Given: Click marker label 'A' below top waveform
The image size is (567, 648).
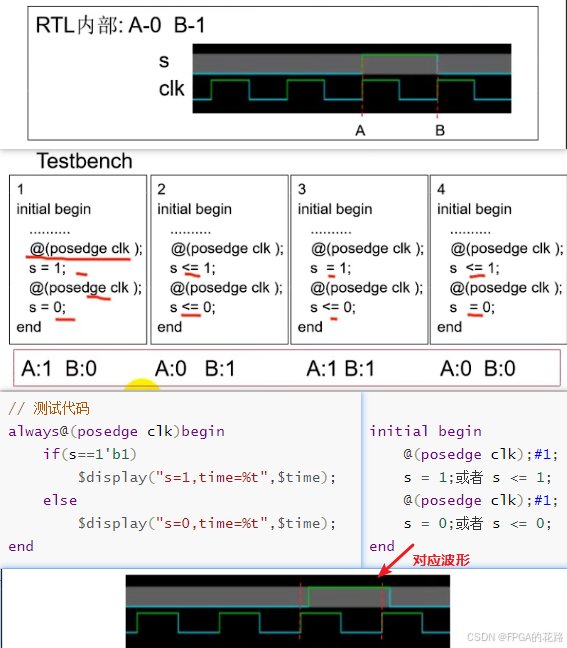Looking at the screenshot, I should pyautogui.click(x=360, y=131).
